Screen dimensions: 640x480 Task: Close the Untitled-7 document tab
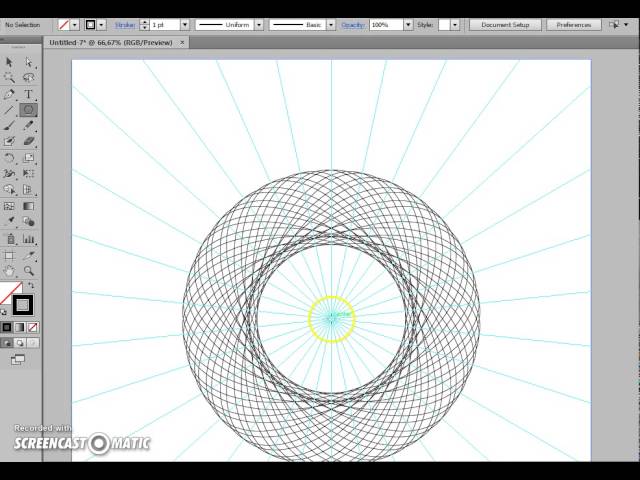pos(182,42)
